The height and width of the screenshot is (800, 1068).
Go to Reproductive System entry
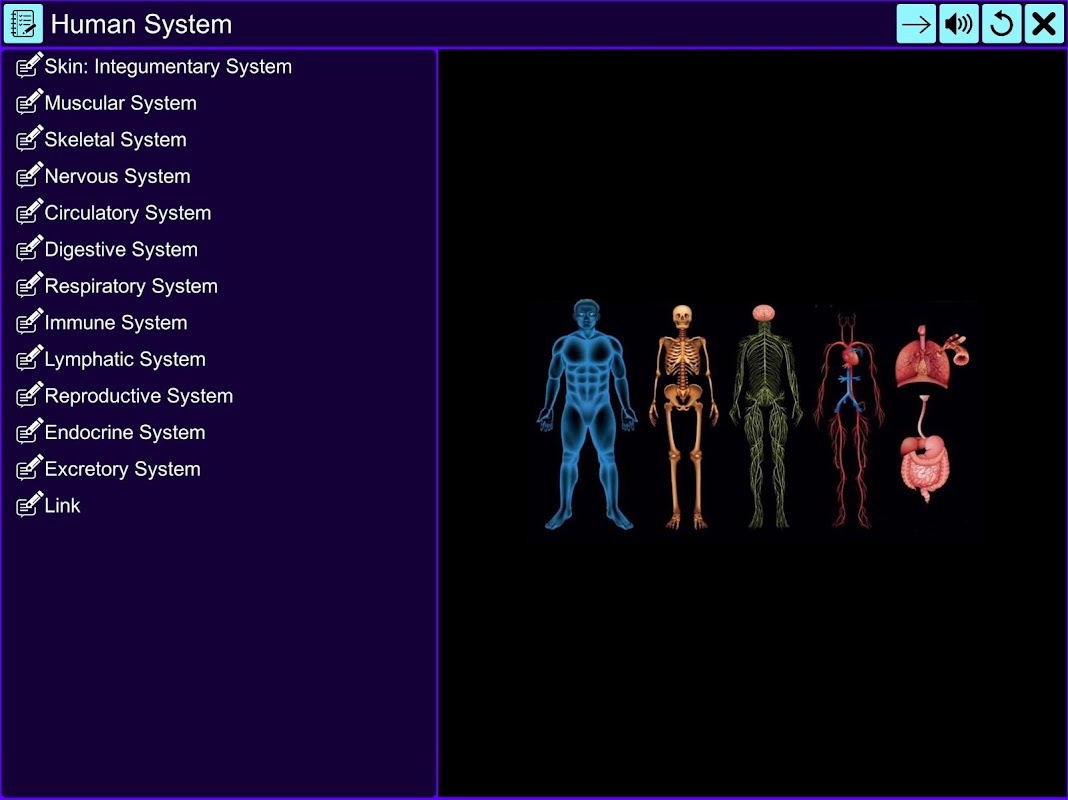(139, 396)
